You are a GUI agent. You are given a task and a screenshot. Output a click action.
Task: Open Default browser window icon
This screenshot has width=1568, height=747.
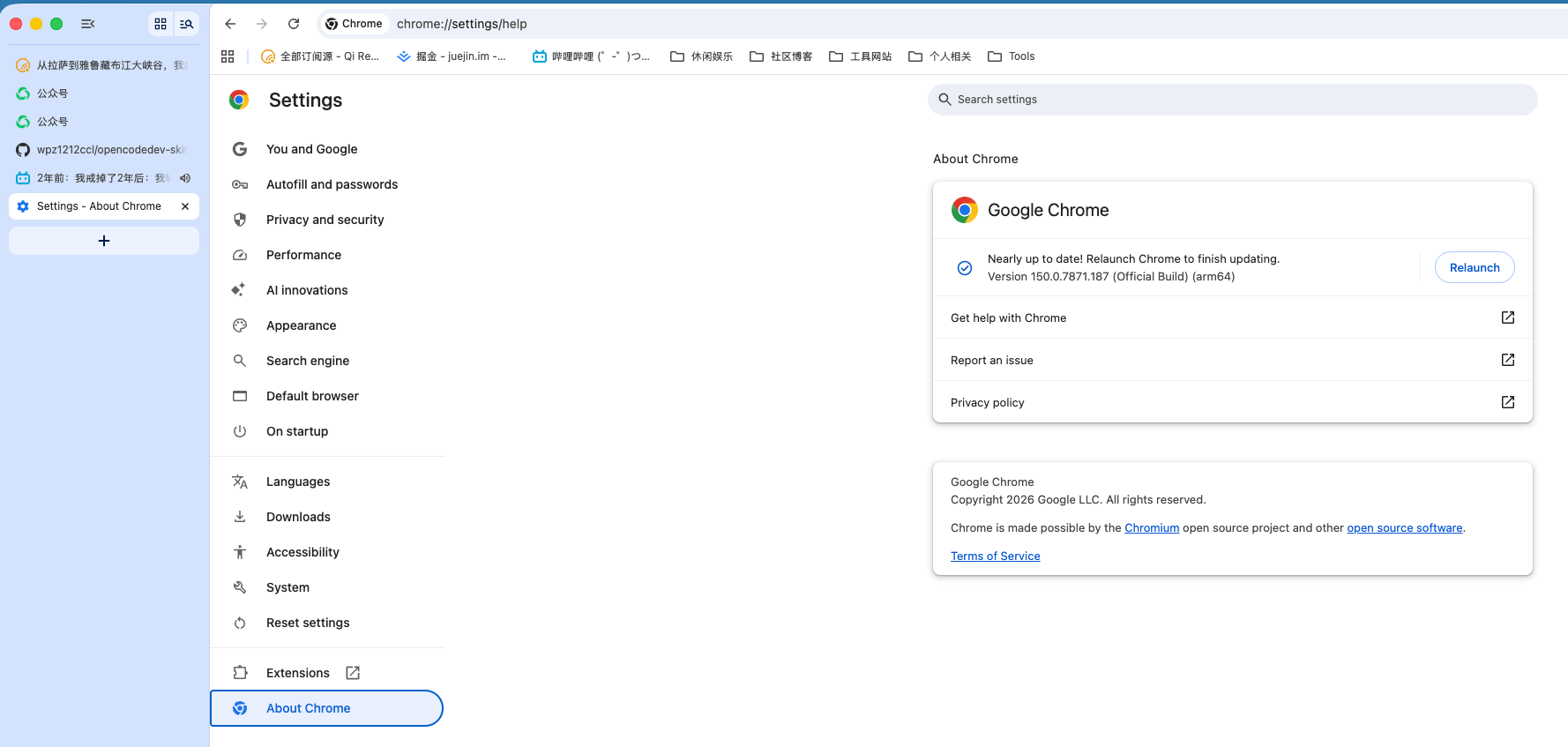[x=240, y=396]
